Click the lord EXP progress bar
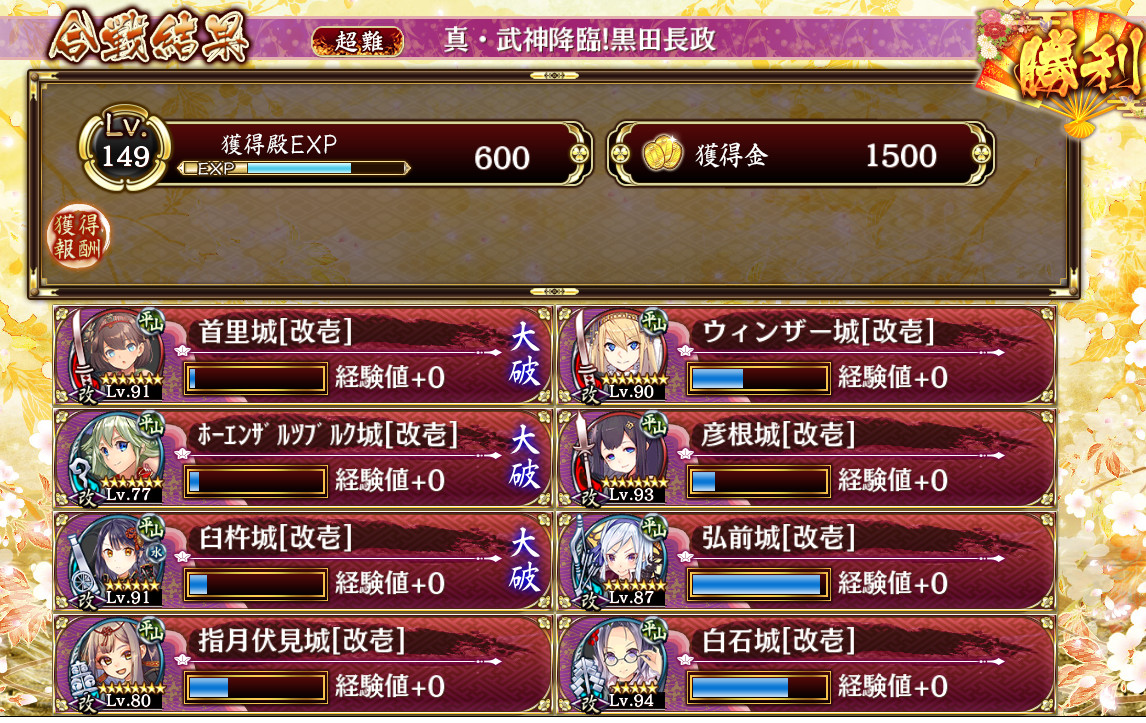The width and height of the screenshot is (1146, 723). (294, 169)
